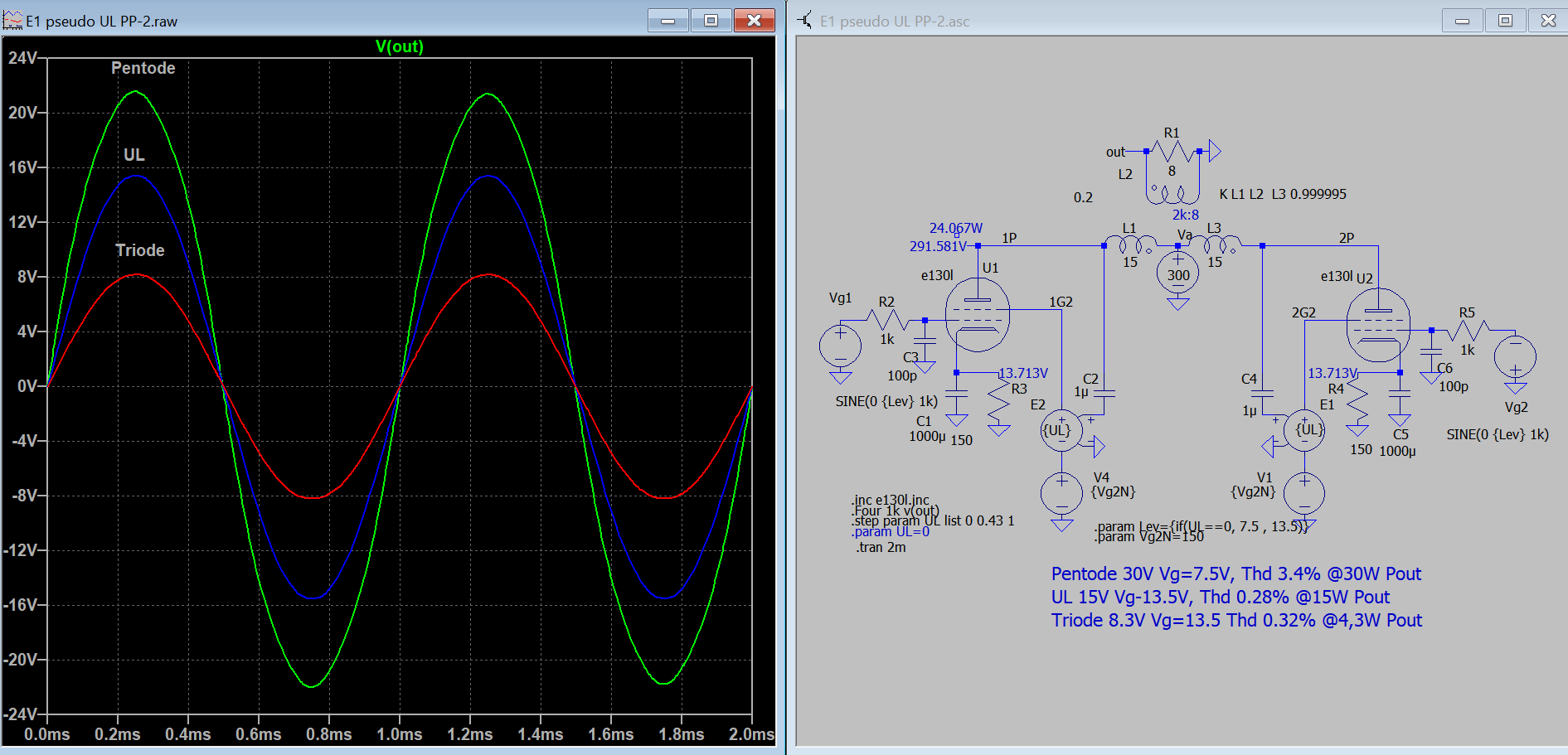The width and height of the screenshot is (1568, 755).
Task: Close the E1 pseudo UL PP-2.raw window
Action: pos(754,21)
